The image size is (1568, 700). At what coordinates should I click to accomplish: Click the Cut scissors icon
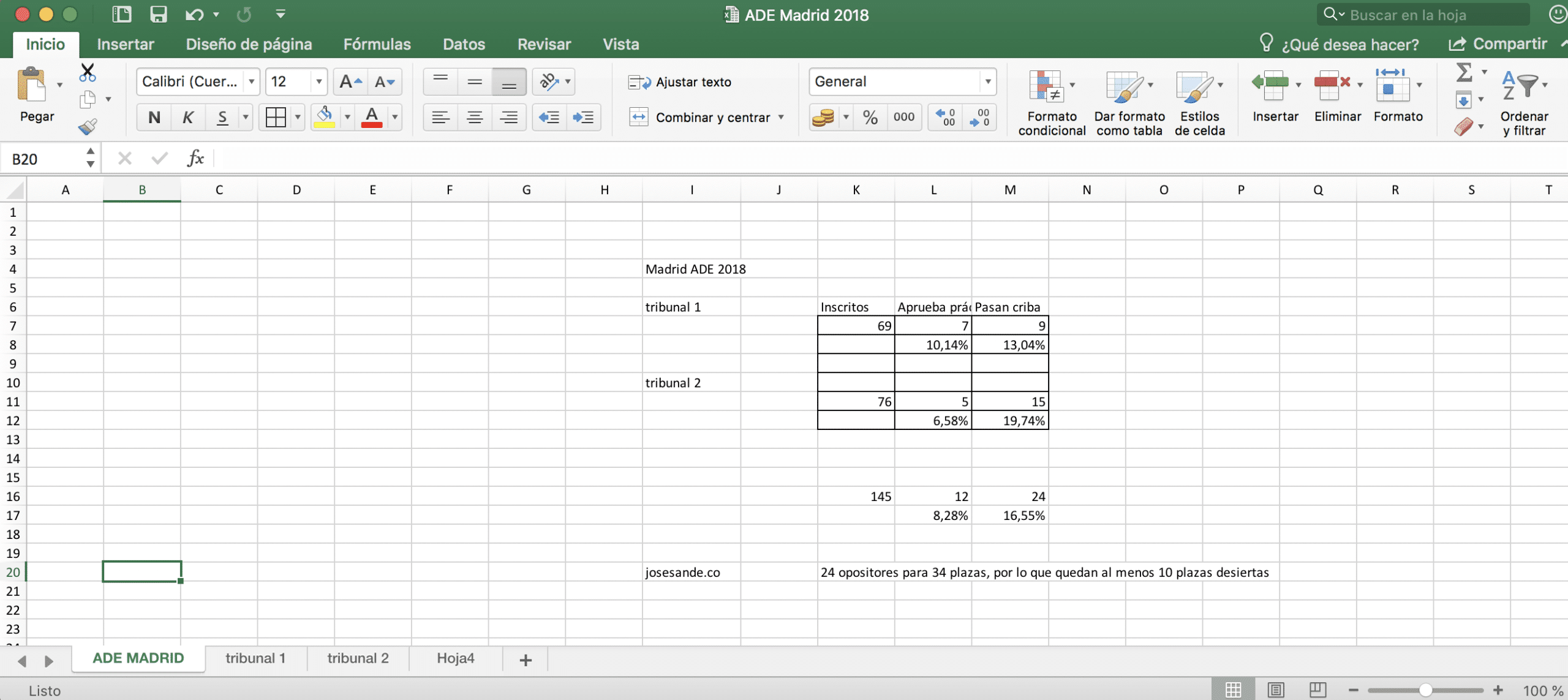tap(88, 73)
